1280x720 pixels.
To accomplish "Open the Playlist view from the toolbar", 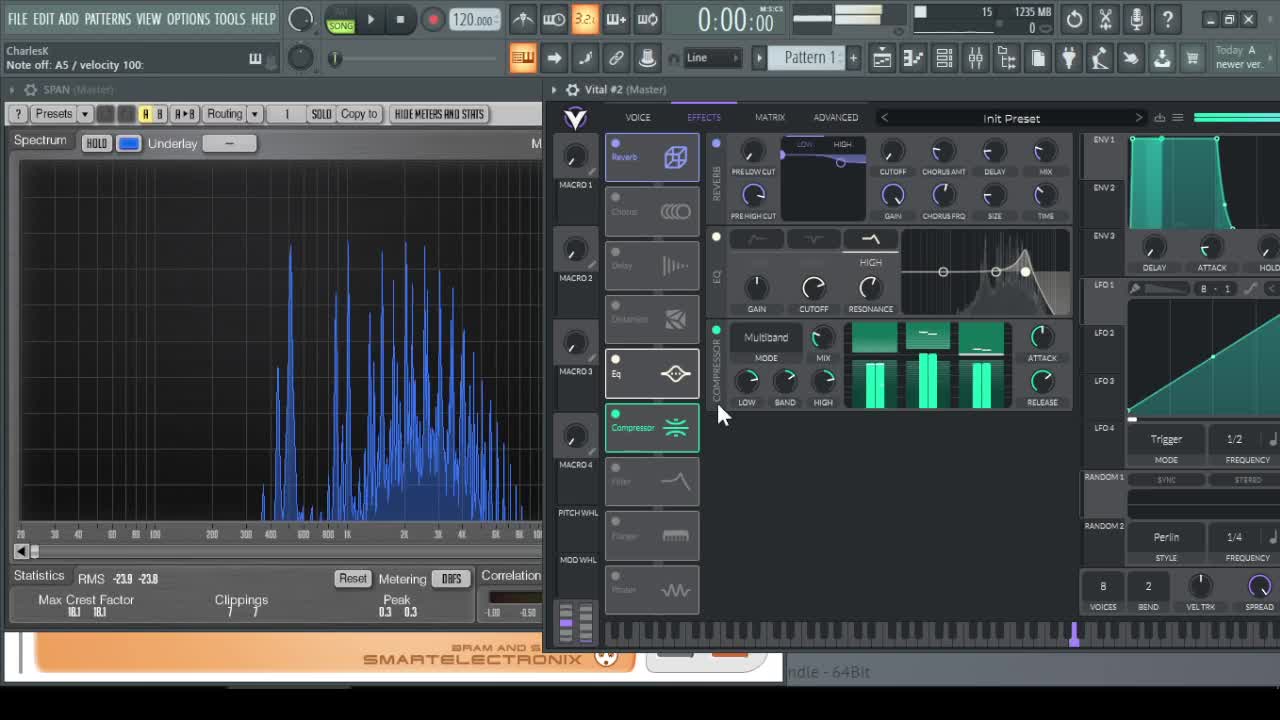I will click(x=882, y=59).
